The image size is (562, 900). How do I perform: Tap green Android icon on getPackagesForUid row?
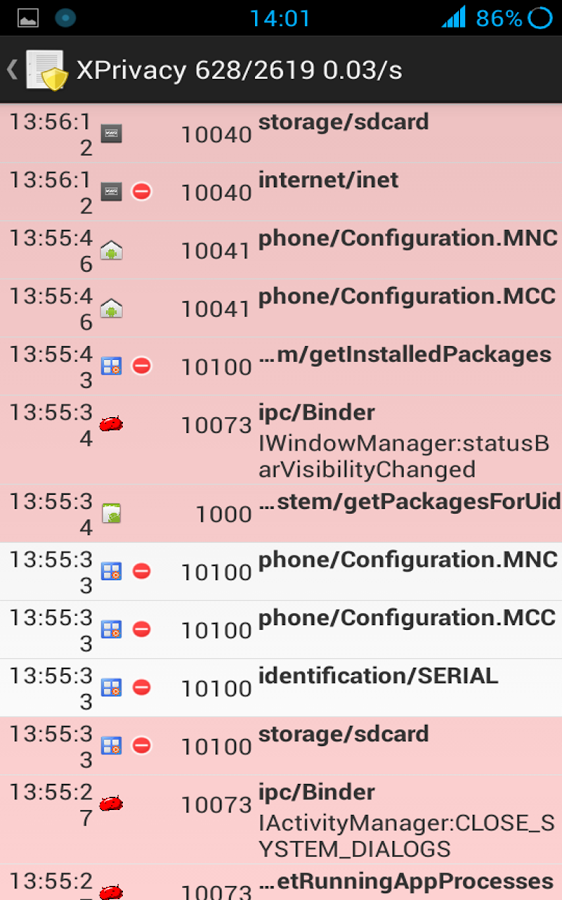click(111, 513)
